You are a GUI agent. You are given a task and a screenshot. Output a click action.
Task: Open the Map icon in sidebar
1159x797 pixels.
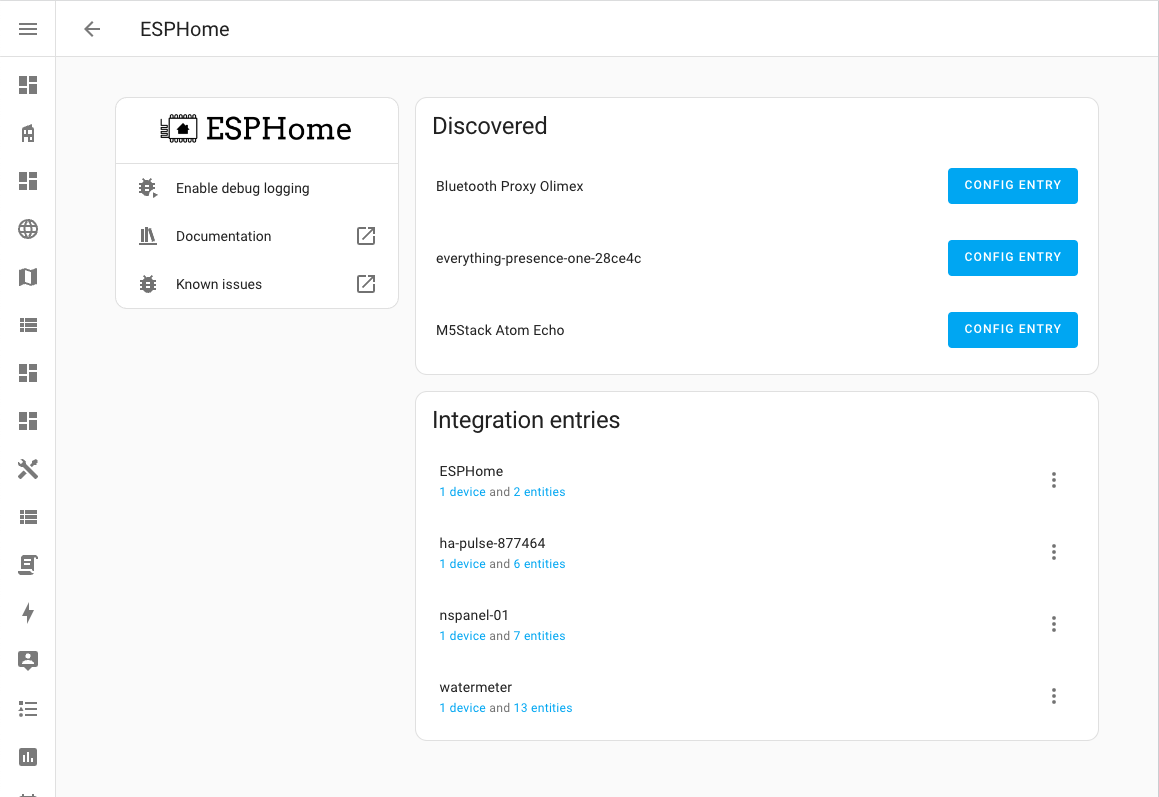pos(28,277)
